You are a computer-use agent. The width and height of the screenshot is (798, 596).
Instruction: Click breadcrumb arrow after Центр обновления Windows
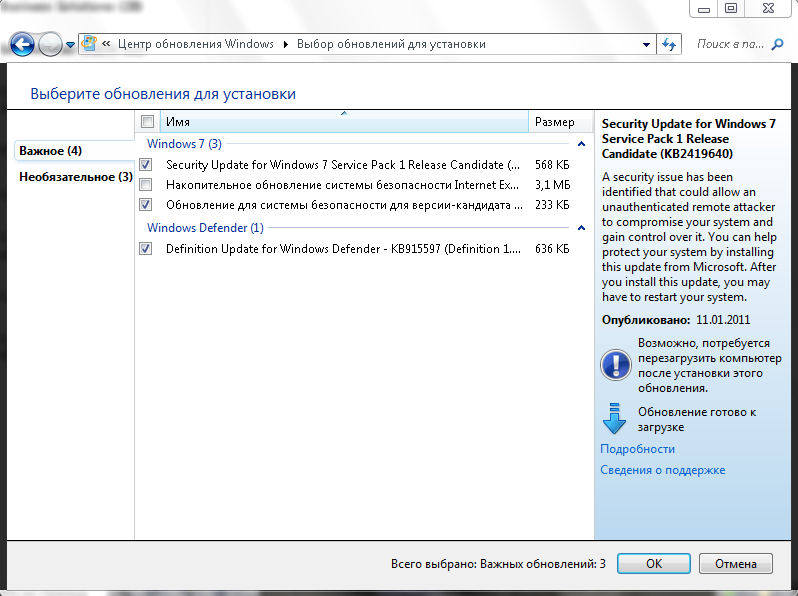(x=286, y=44)
